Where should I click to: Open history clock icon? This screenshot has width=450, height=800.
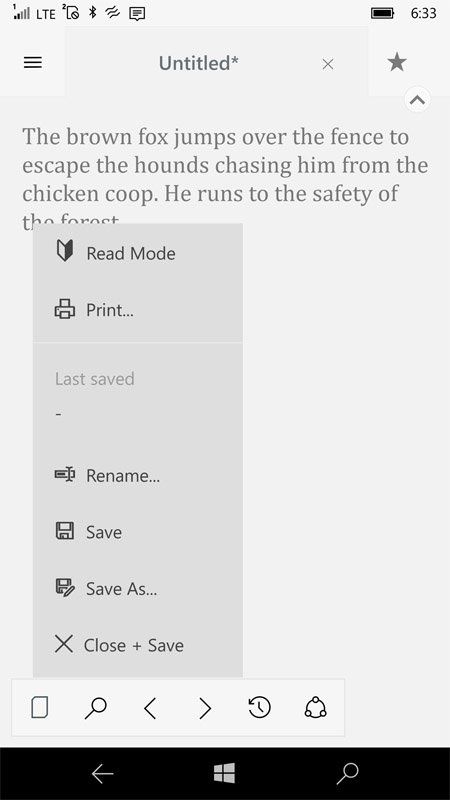tap(260, 708)
